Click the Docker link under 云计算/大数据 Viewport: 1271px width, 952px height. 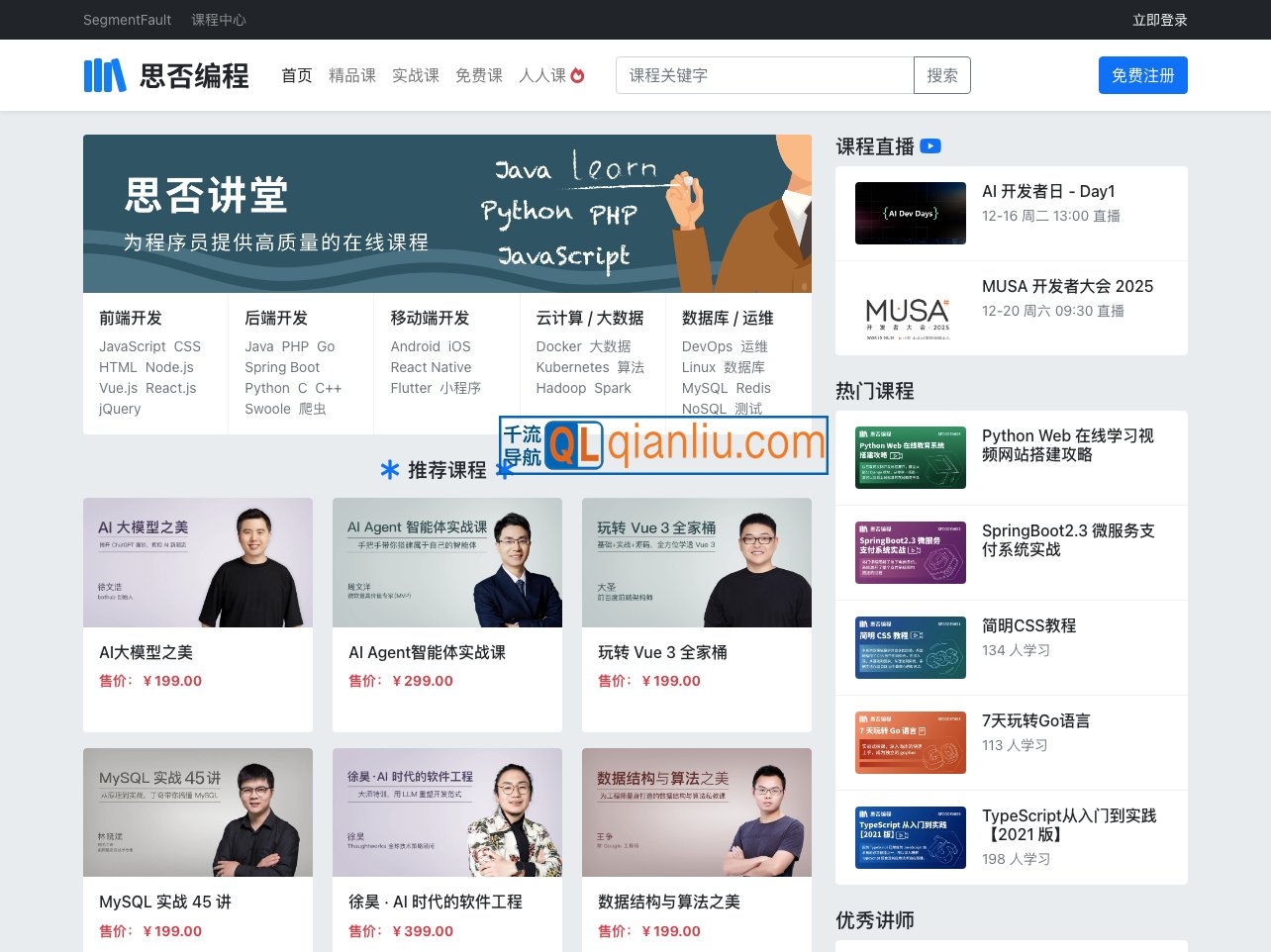tap(557, 346)
